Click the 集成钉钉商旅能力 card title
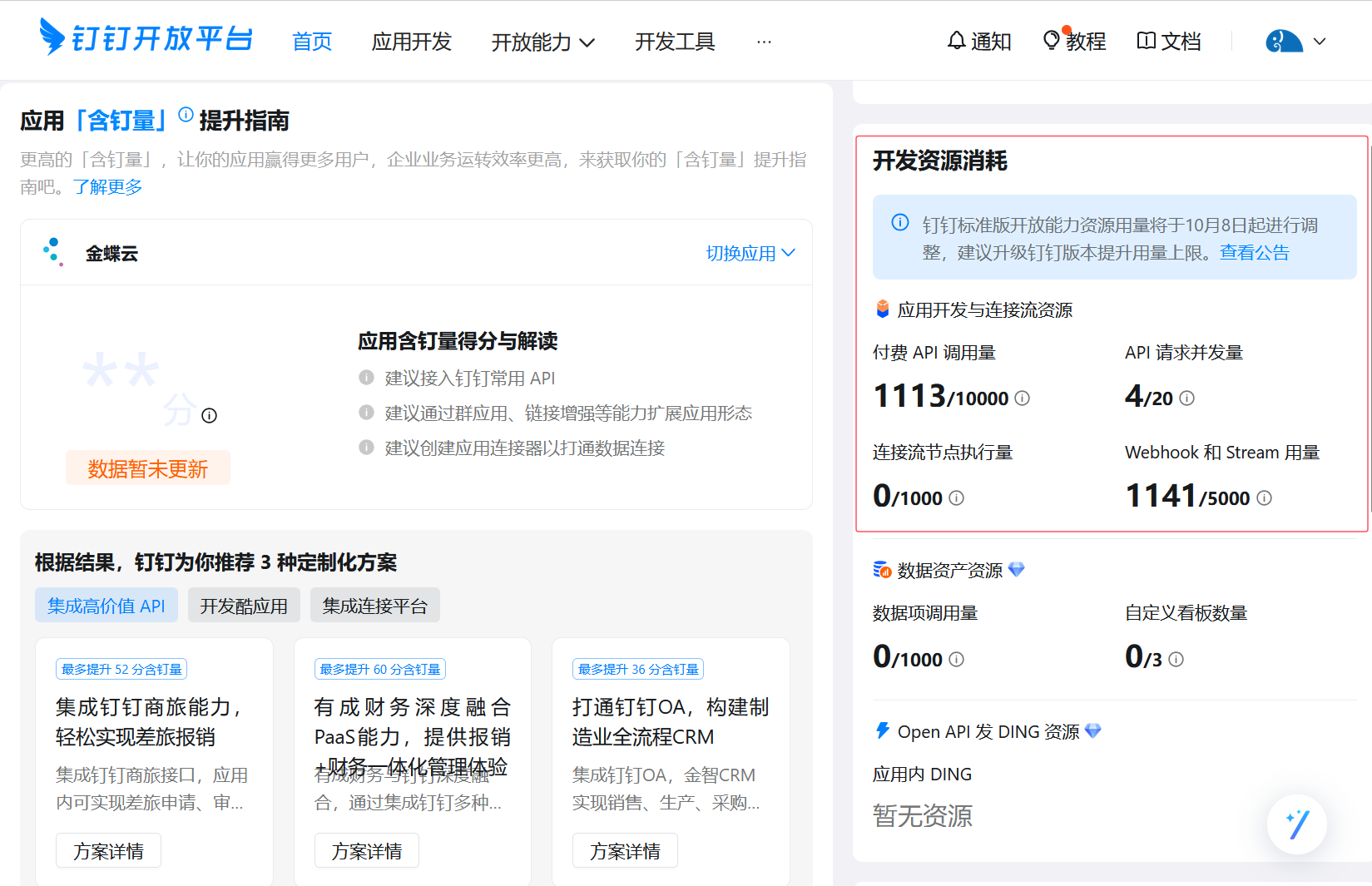 point(148,721)
